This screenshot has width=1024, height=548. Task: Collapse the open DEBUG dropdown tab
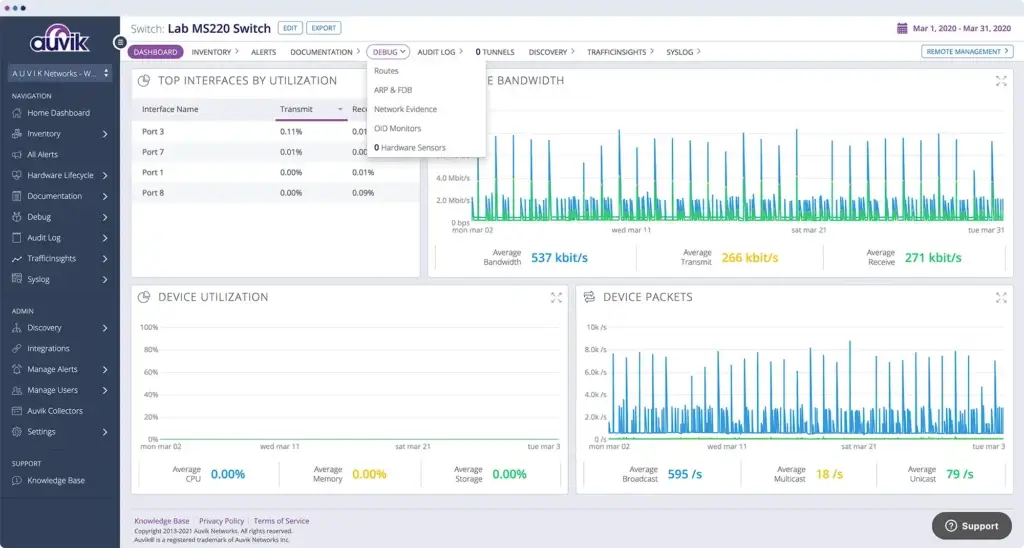tap(389, 52)
